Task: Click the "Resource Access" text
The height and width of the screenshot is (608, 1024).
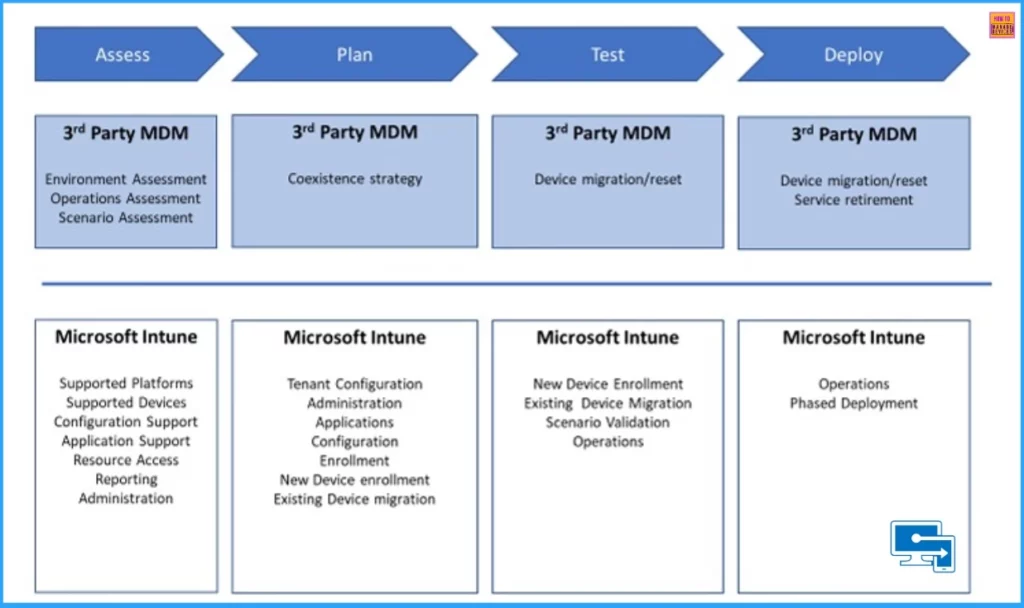Action: 126,460
